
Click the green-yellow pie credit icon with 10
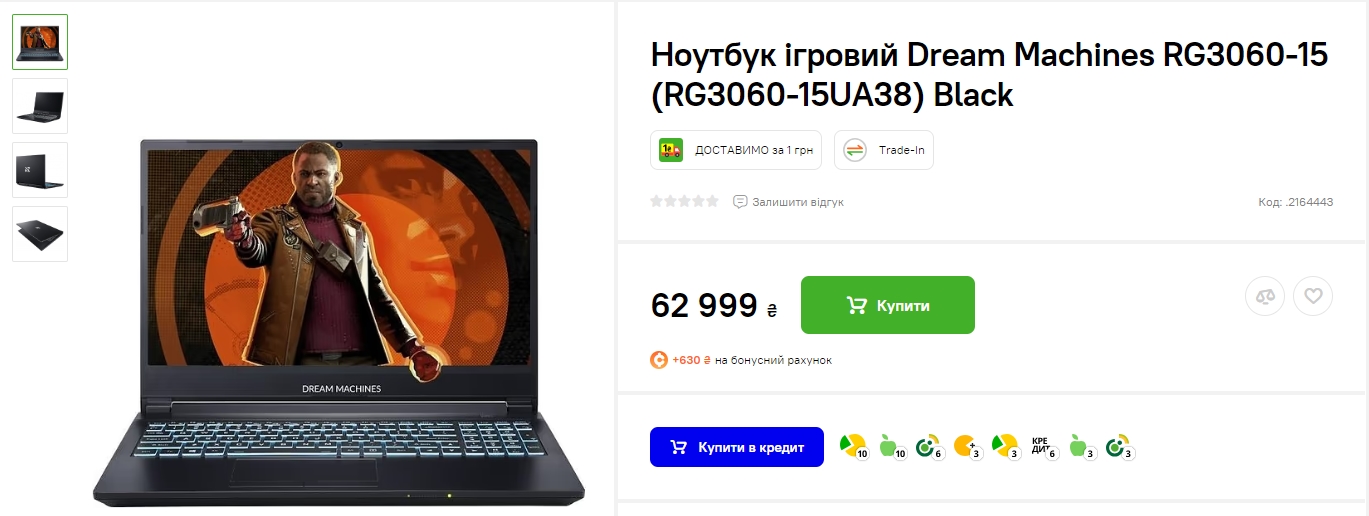point(854,446)
